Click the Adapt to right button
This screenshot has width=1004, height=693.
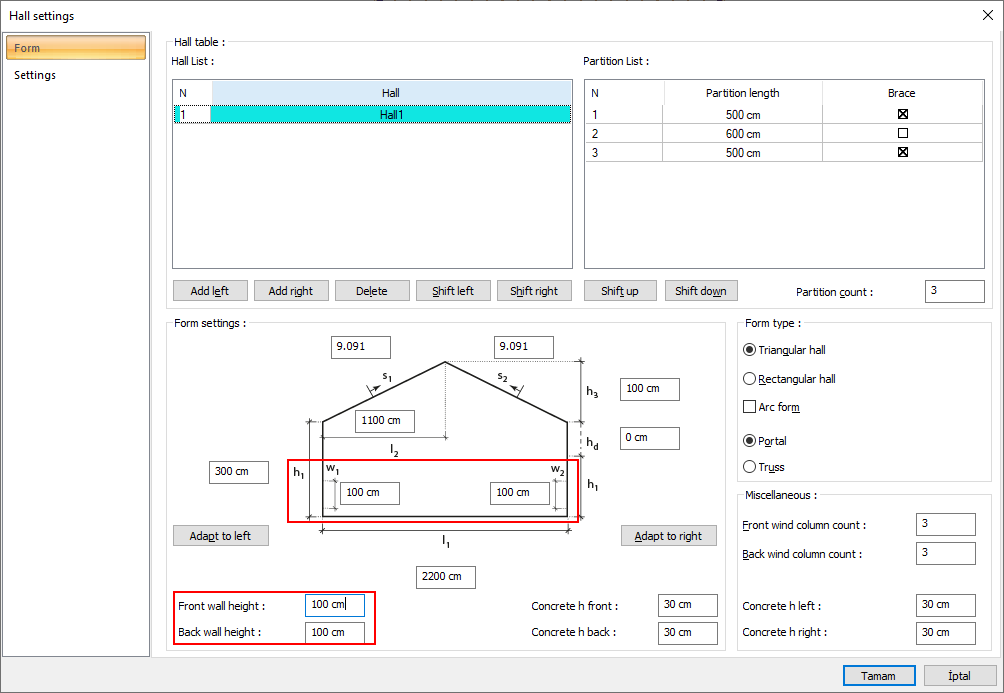coord(668,536)
